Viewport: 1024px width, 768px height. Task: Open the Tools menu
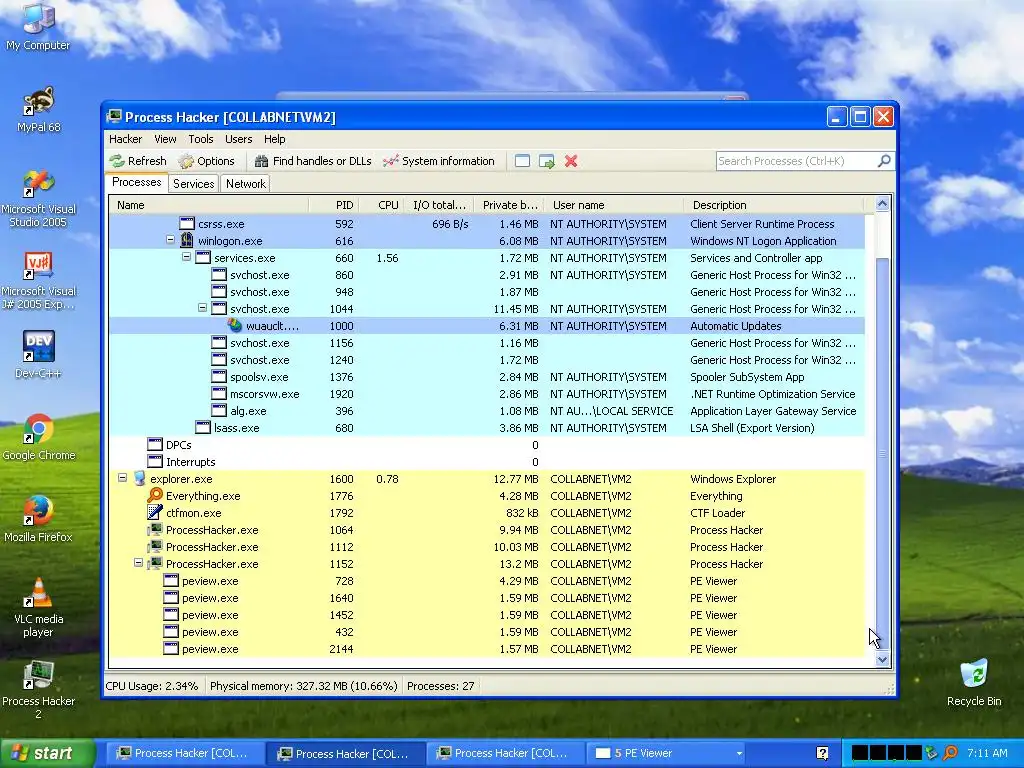pos(200,139)
